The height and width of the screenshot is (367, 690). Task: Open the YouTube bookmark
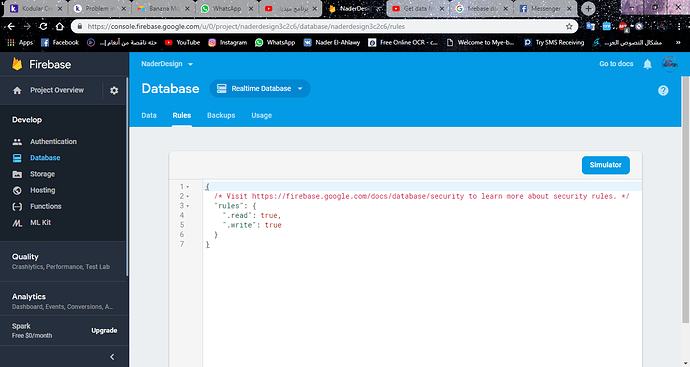[183, 42]
